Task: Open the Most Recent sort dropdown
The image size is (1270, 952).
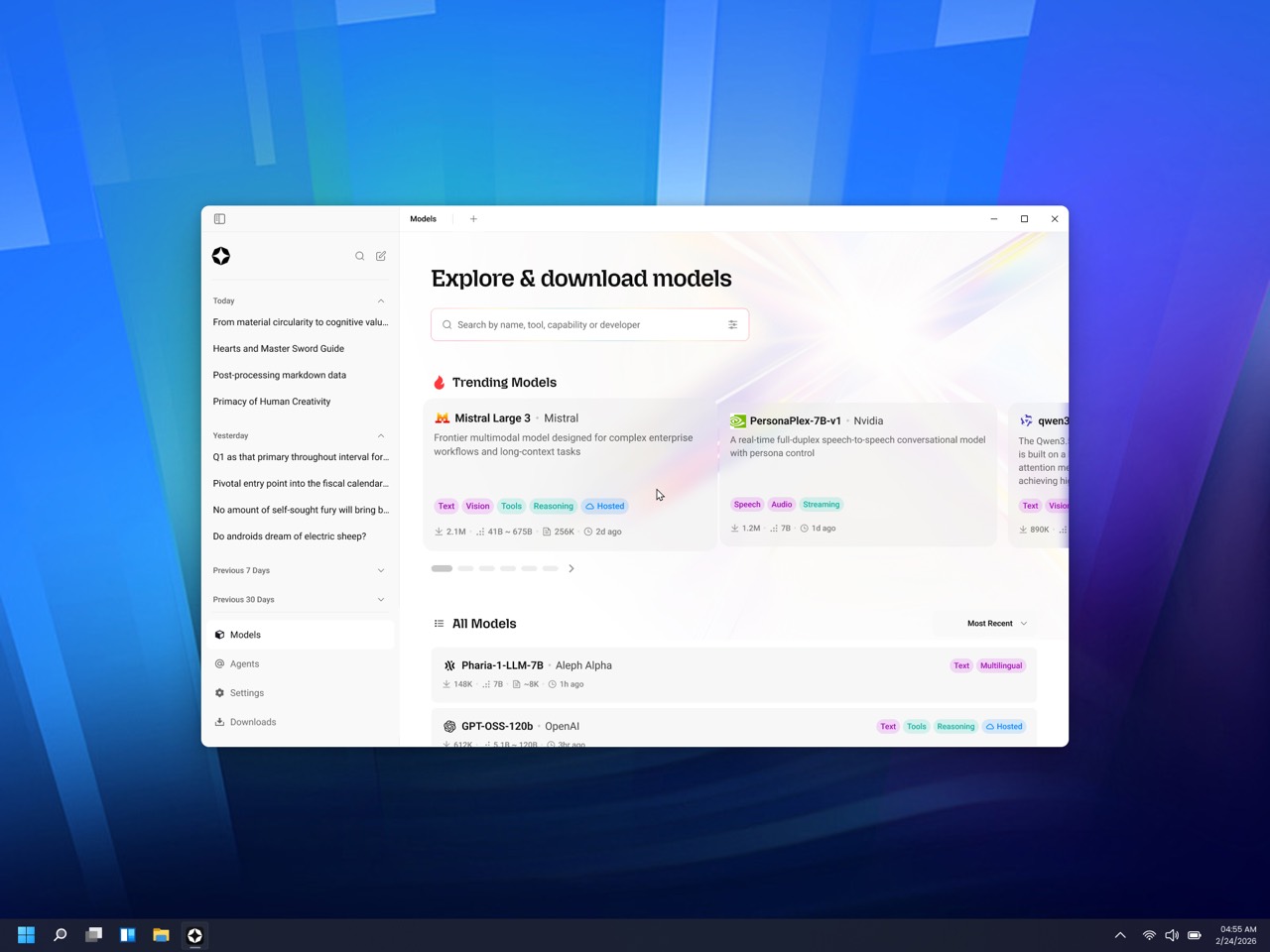Action: 996,624
